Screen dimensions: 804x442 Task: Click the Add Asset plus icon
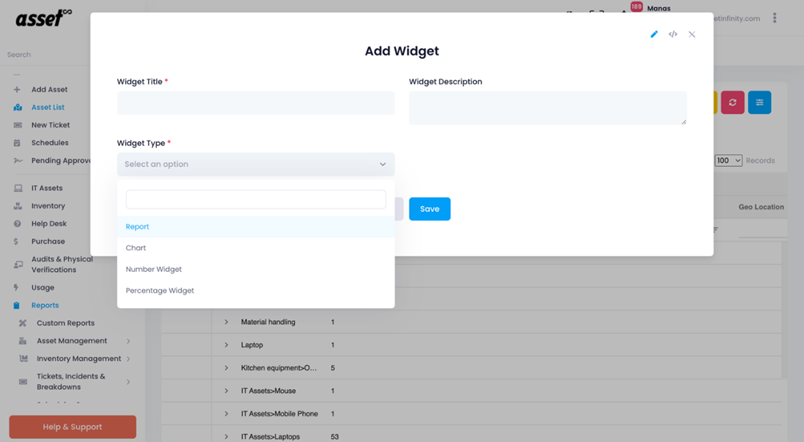pos(17,89)
